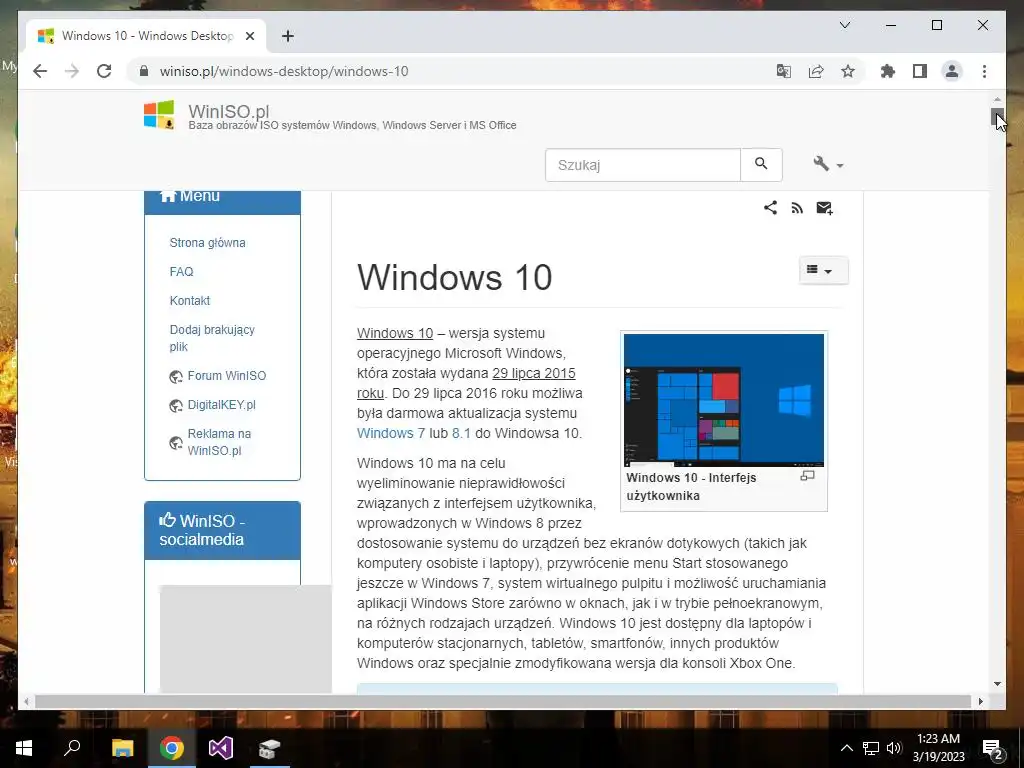This screenshot has height=768, width=1024.
Task: Click the 29 lipca 2015 roku link
Action: click(466, 383)
